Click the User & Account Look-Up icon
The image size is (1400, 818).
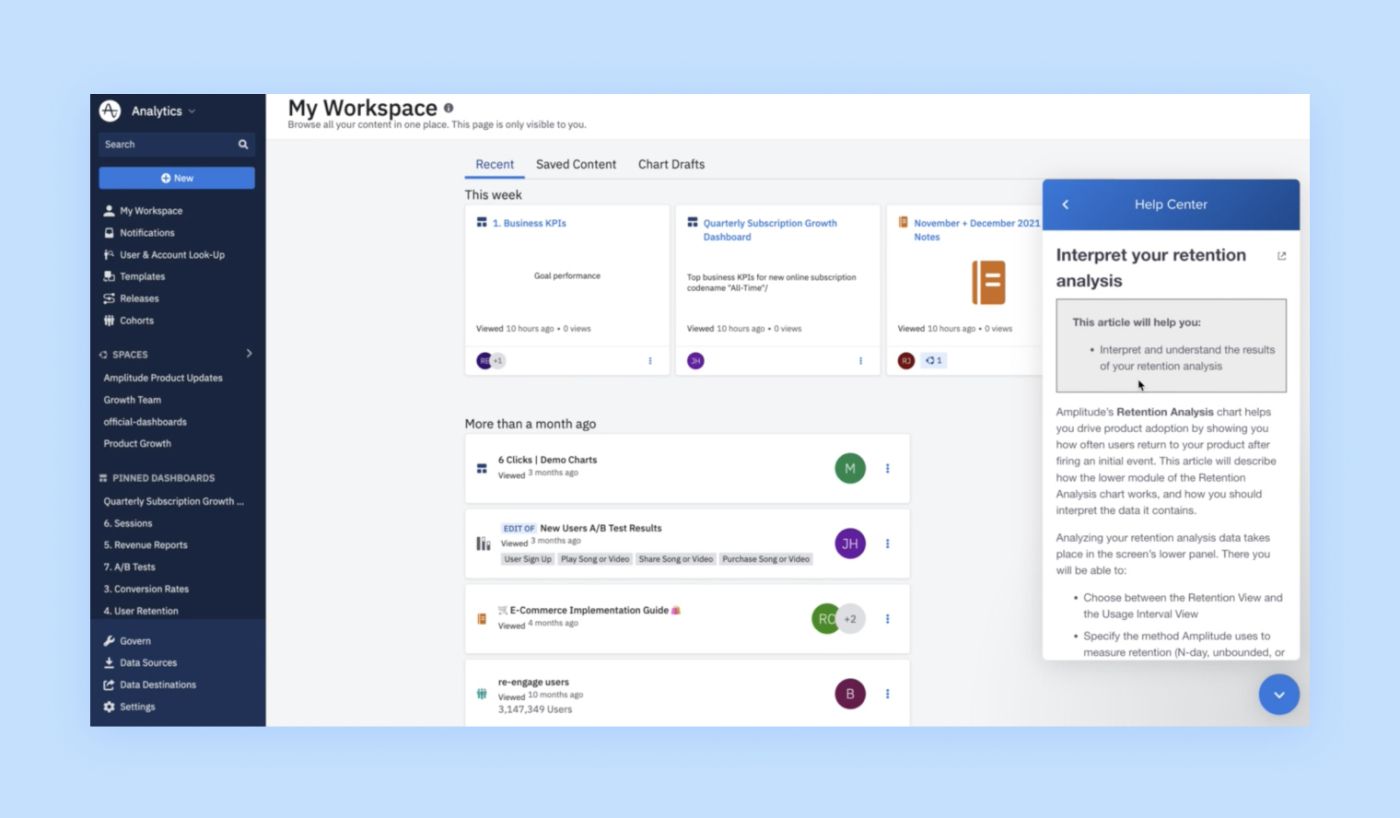109,255
